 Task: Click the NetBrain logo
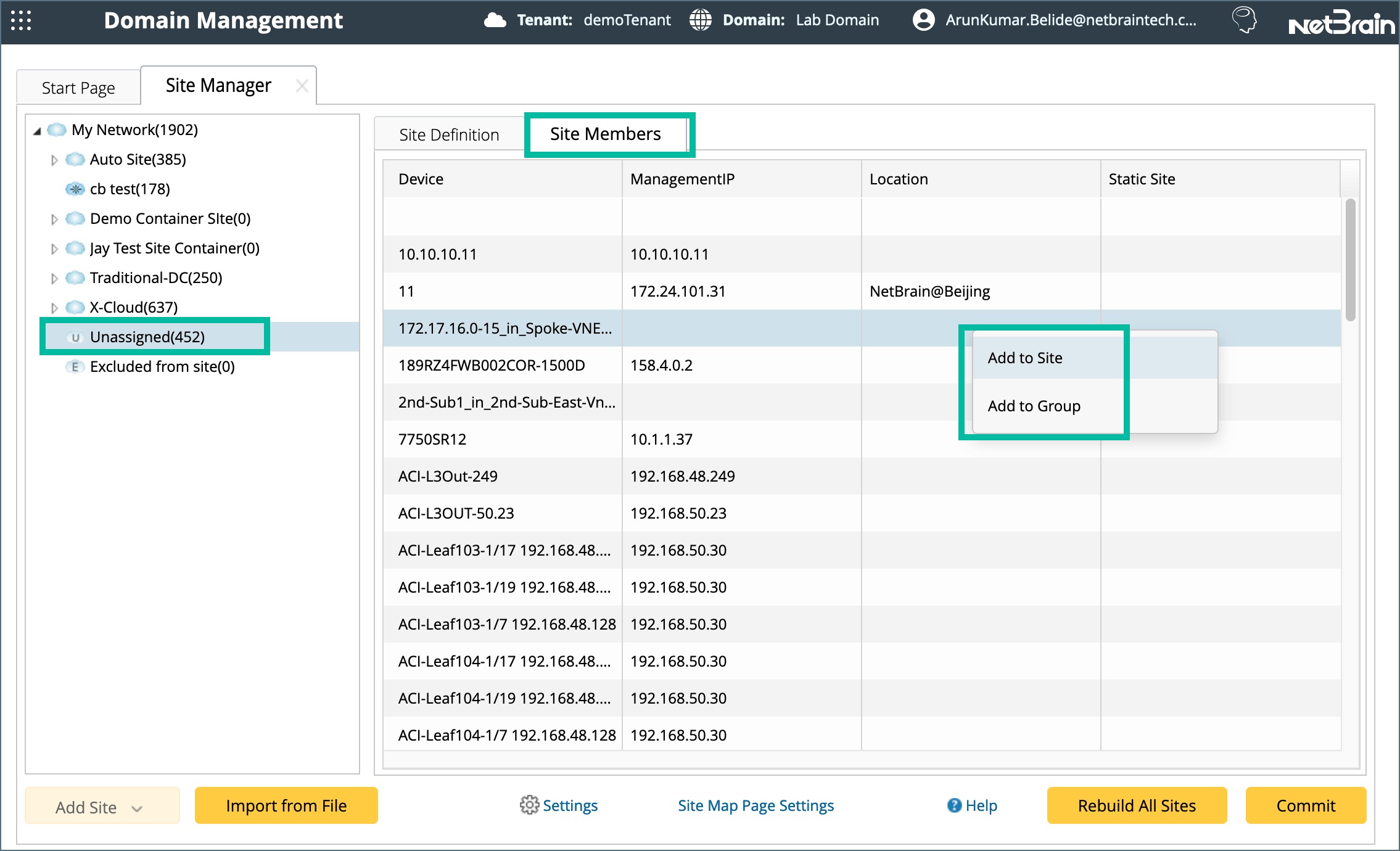coord(1341,22)
